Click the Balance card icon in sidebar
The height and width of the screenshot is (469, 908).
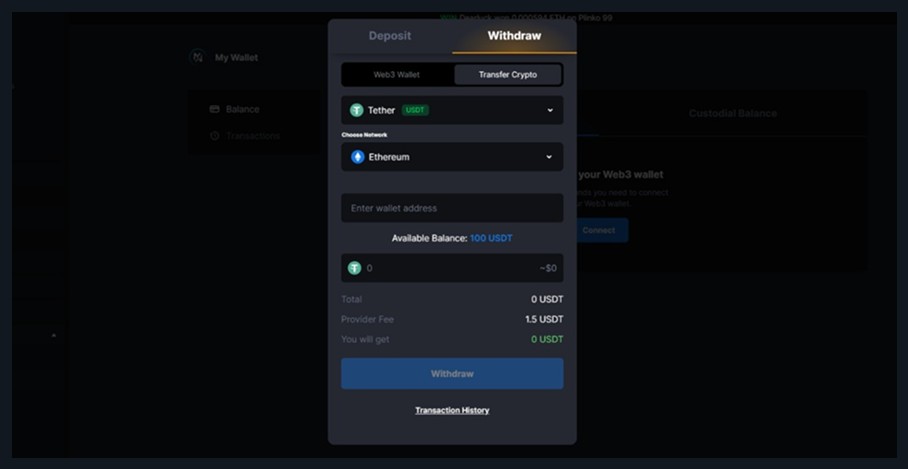pyautogui.click(x=214, y=109)
